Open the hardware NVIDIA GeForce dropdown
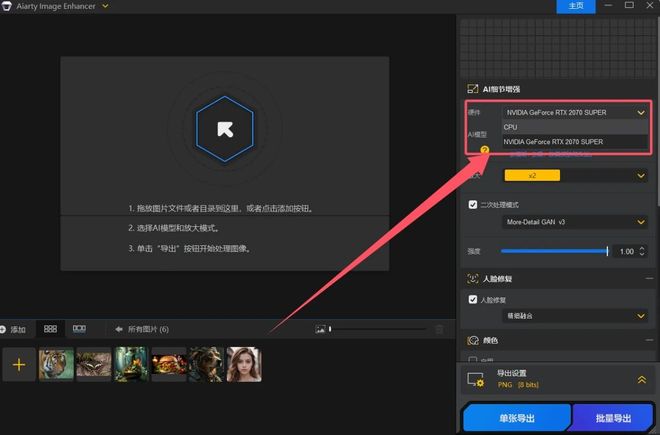This screenshot has width=660, height=435. [x=575, y=112]
